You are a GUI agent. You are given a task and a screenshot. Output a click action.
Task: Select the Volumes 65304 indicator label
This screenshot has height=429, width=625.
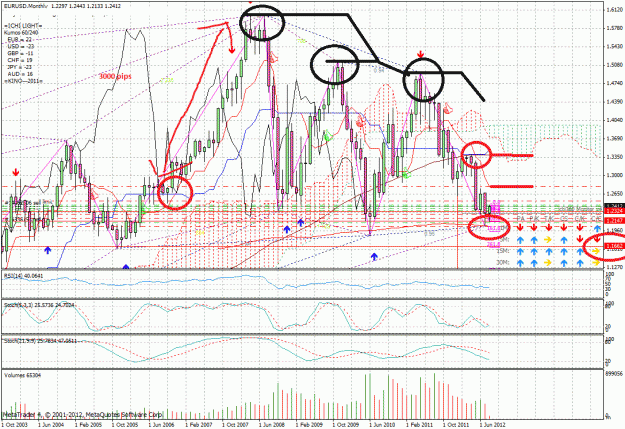[x=20, y=375]
